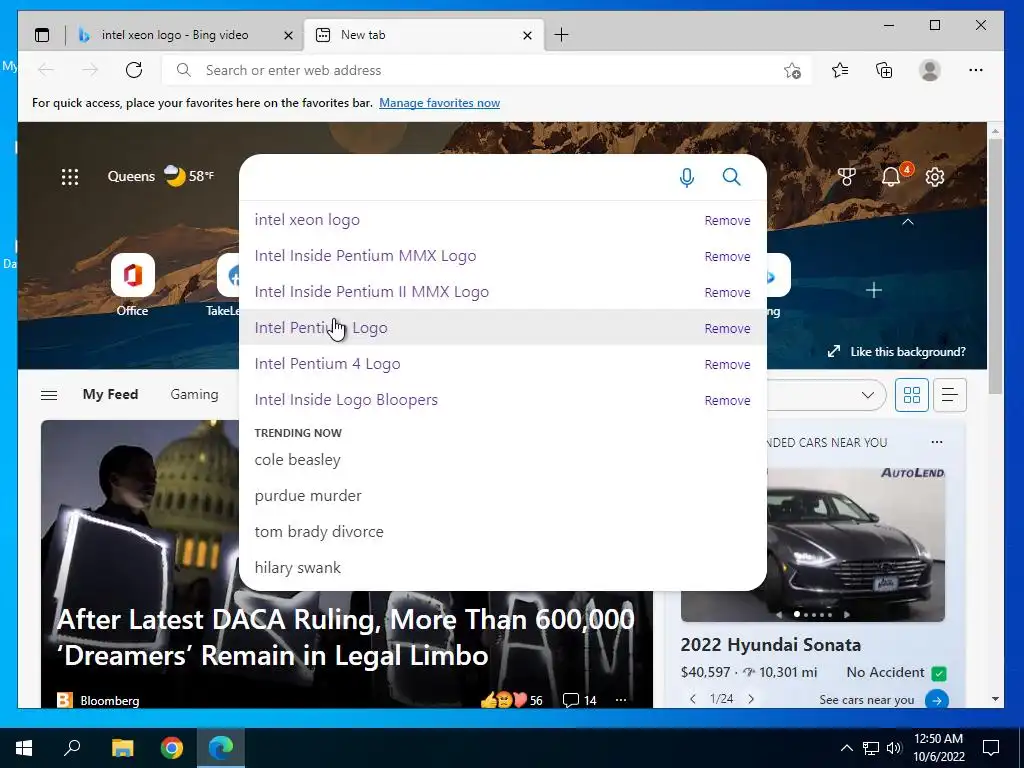Click the profile avatar icon
This screenshot has width=1024, height=768.
(929, 70)
